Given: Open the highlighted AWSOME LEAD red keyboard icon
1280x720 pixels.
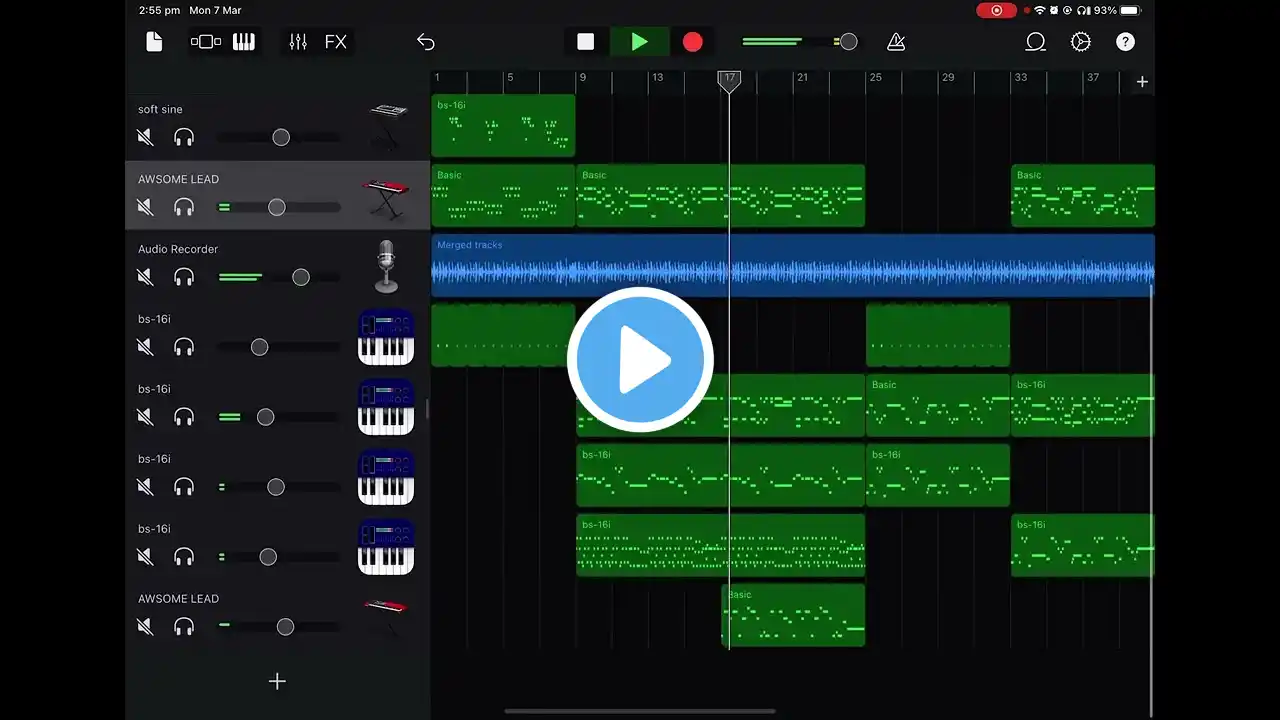Looking at the screenshot, I should point(386,197).
